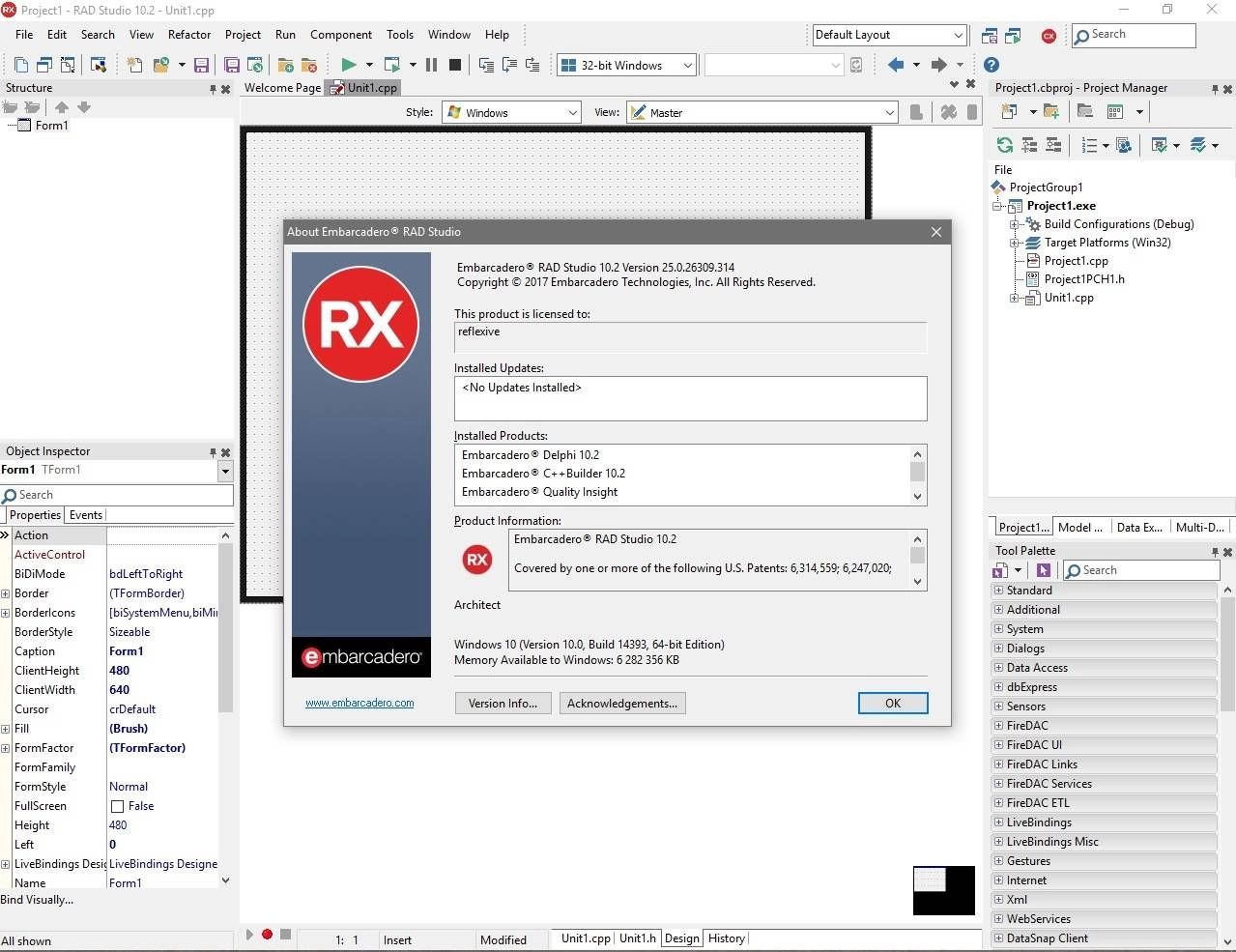Open the Form1 TForm1 instance dropdown

[x=225, y=472]
